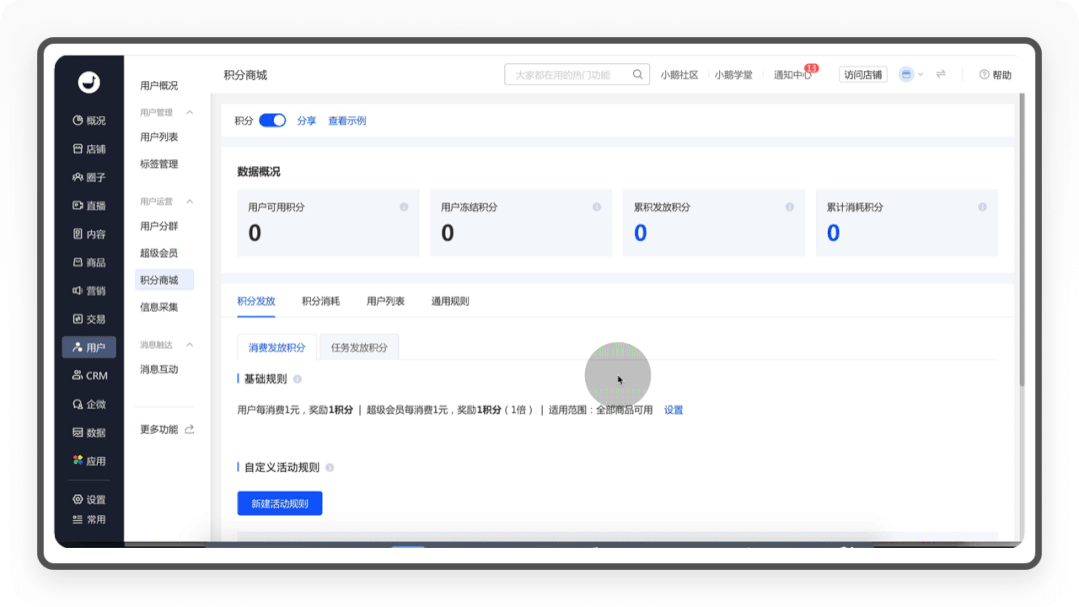
Task: Switch to 积分消耗 tab
Action: (x=321, y=301)
